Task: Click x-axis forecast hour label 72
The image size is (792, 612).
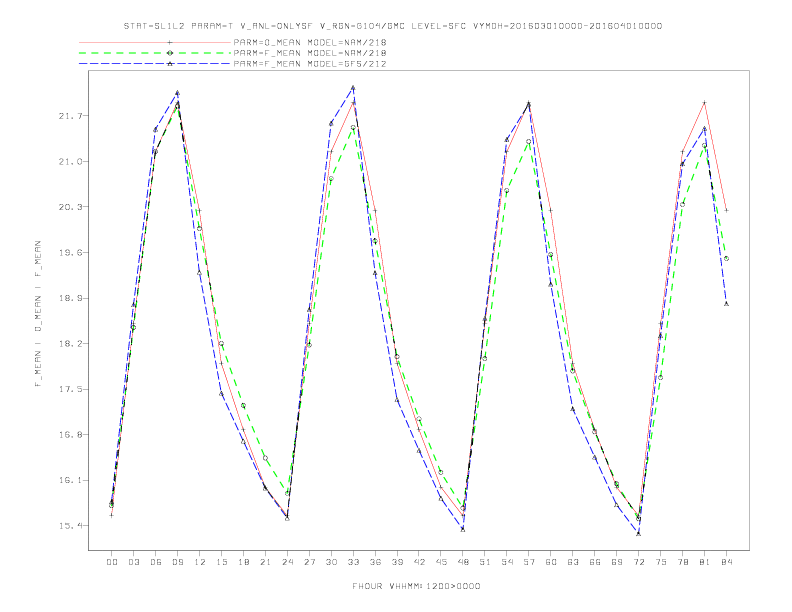Action: click(x=639, y=562)
